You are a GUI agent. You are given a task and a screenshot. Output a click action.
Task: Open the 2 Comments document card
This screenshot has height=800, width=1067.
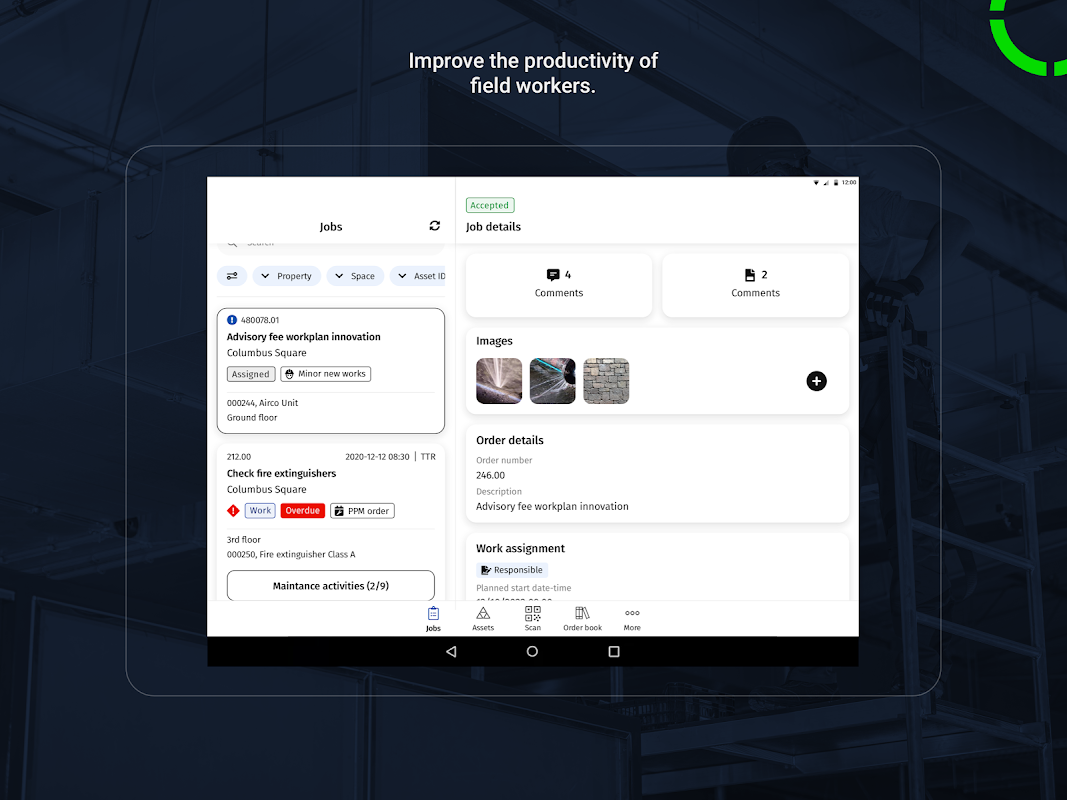755,285
